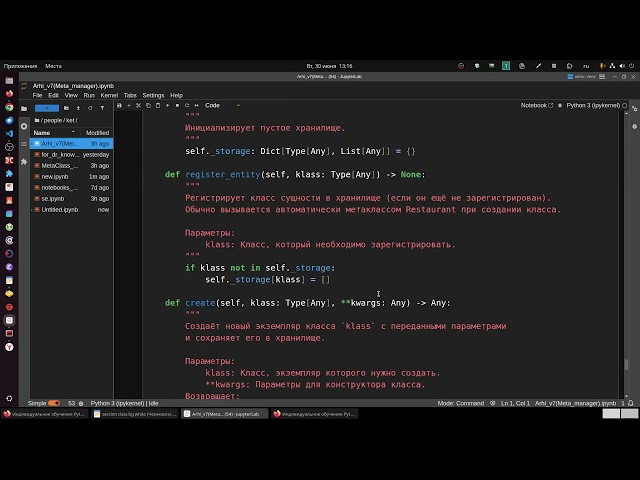Open the Debugger panel in right sidebar
The width and height of the screenshot is (640, 480).
[x=634, y=127]
